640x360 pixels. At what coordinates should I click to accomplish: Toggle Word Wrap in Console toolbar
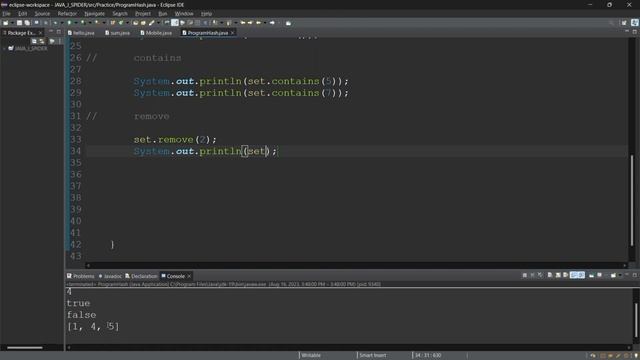pyautogui.click(x=565, y=276)
